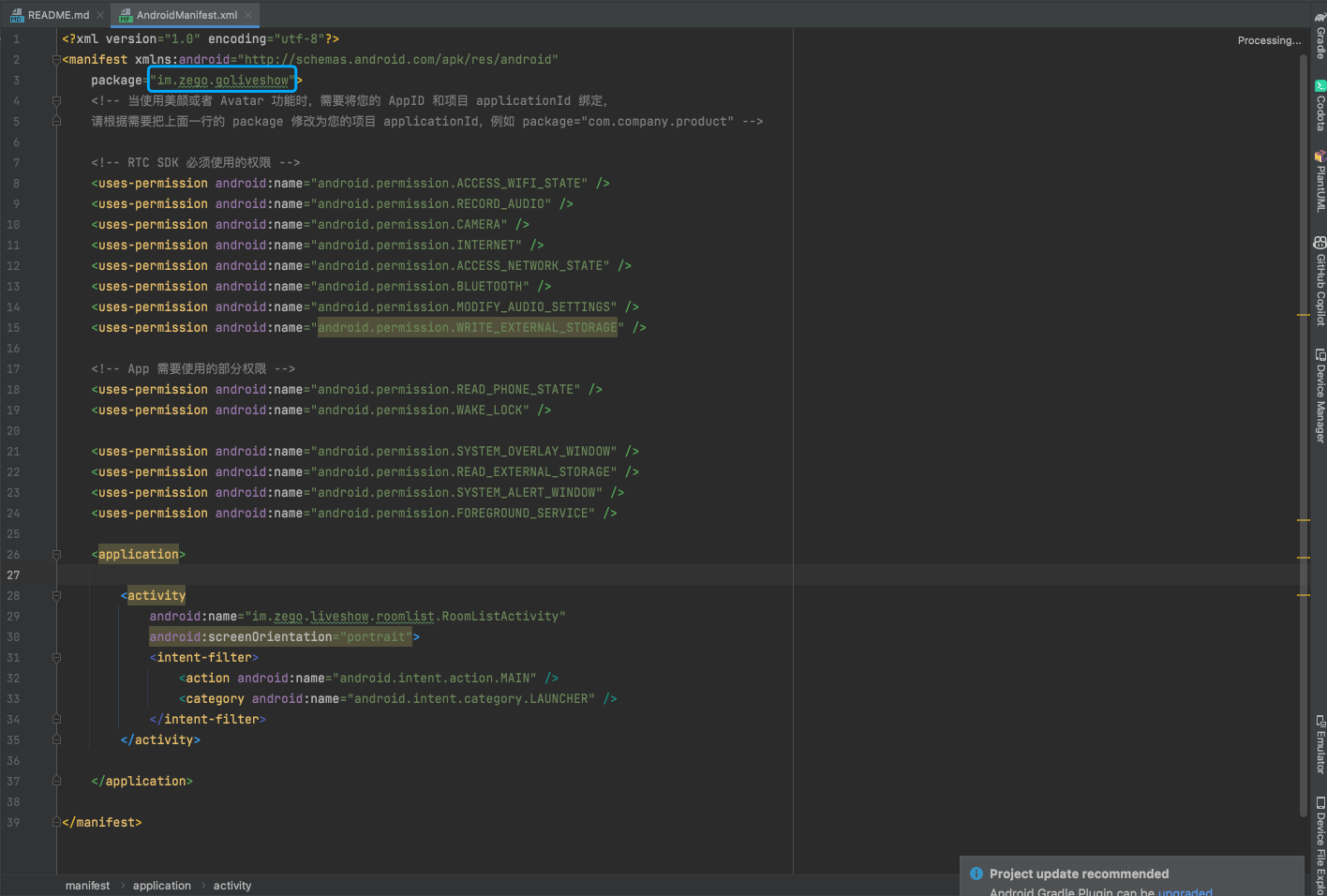The image size is (1327, 896).
Task: Collapse the manifest tag fold on line 2
Action: coord(56,60)
